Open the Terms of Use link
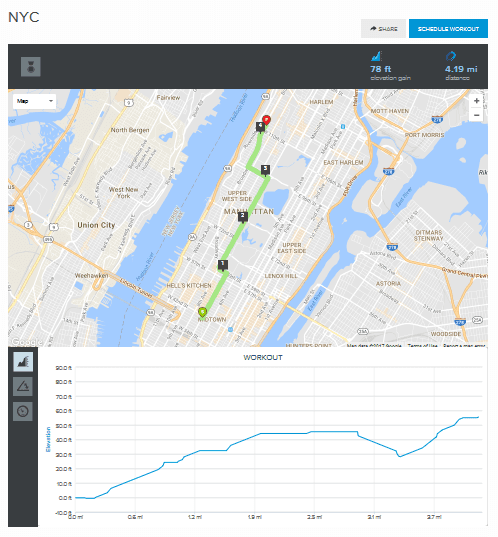 tap(422, 345)
